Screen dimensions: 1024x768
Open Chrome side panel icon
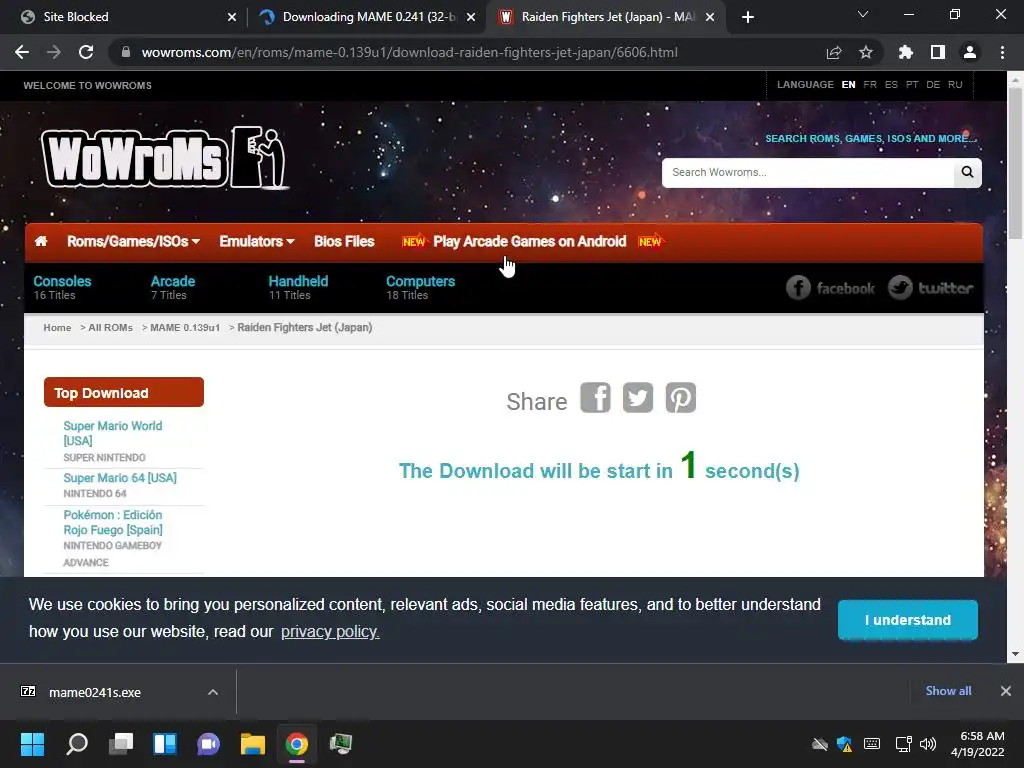tap(938, 52)
